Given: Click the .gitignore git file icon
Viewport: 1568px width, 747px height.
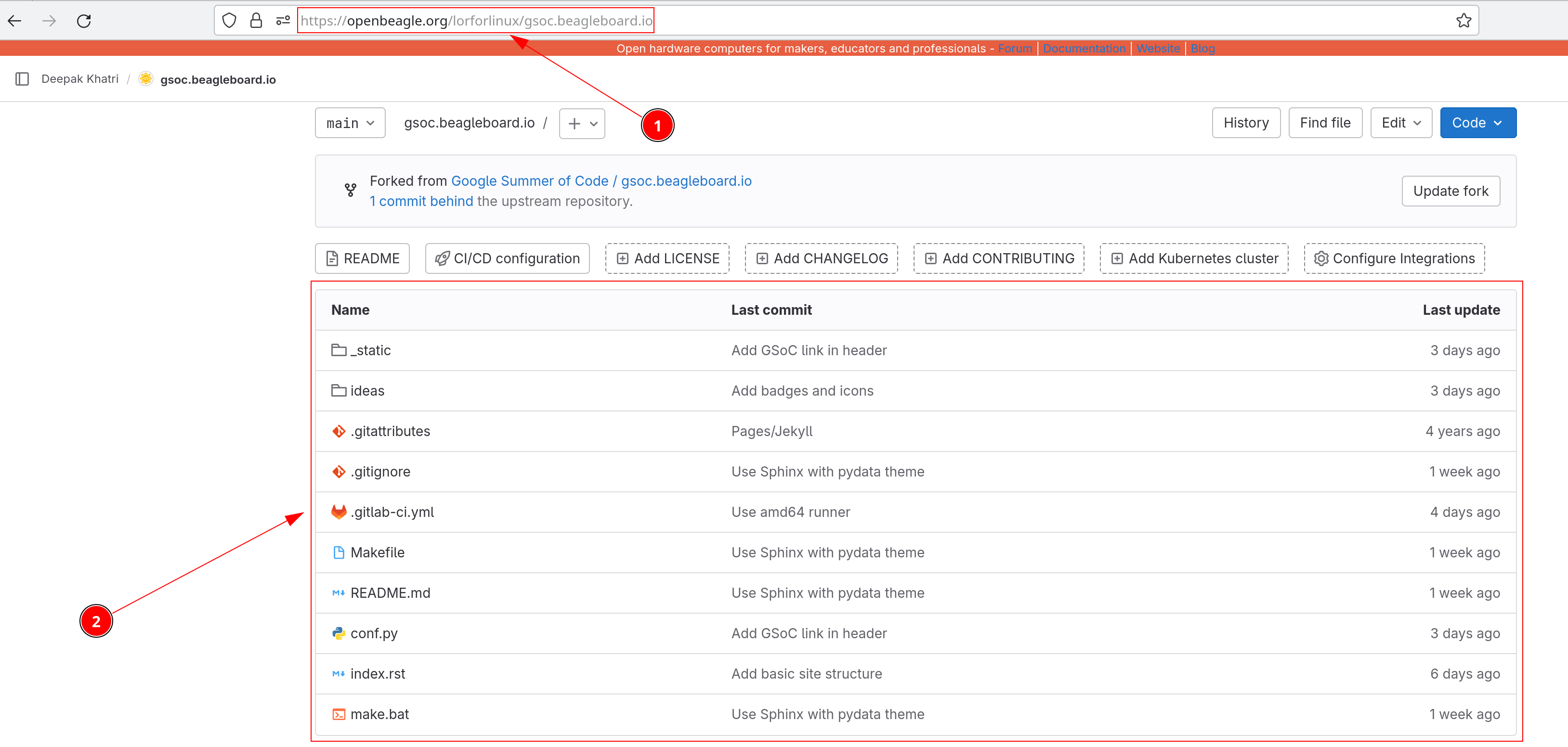Looking at the screenshot, I should coord(339,471).
